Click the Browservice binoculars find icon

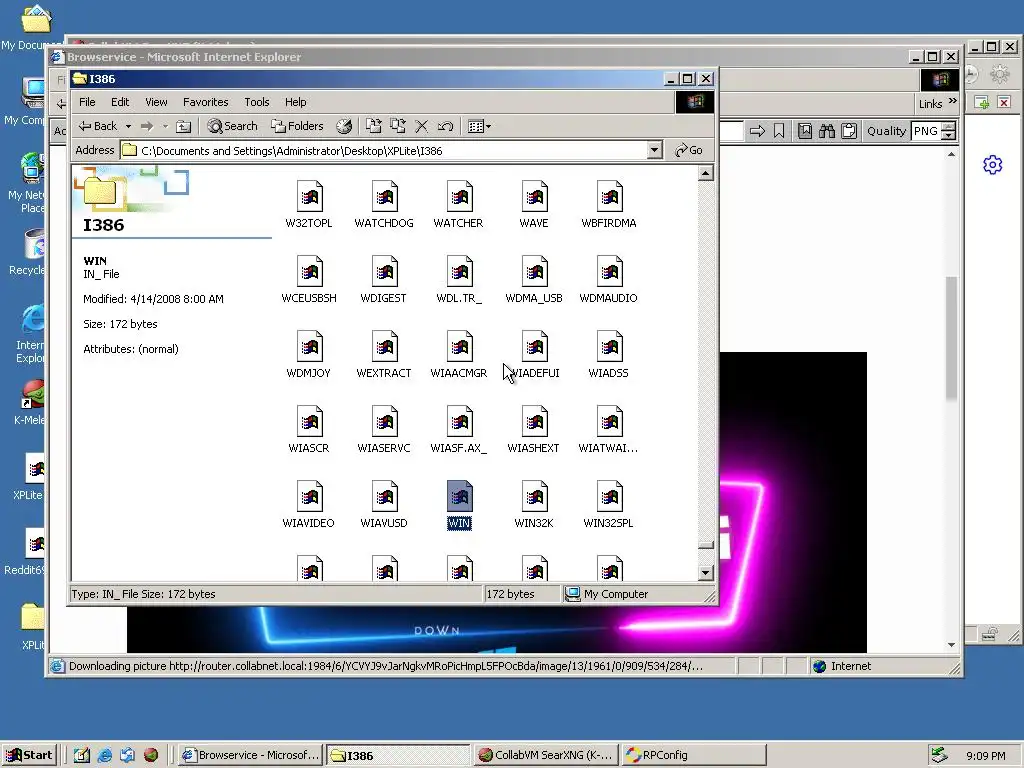(827, 131)
